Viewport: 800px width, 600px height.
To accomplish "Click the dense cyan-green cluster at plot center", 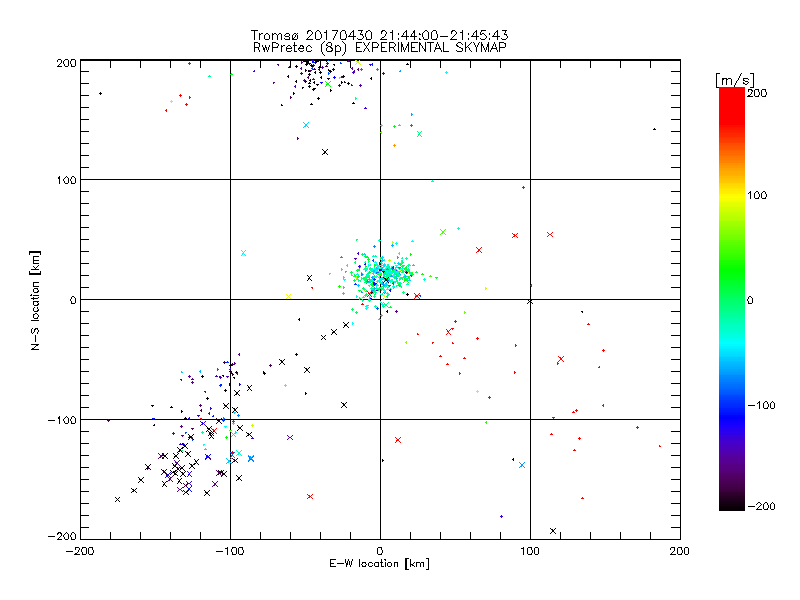I will [382, 276].
